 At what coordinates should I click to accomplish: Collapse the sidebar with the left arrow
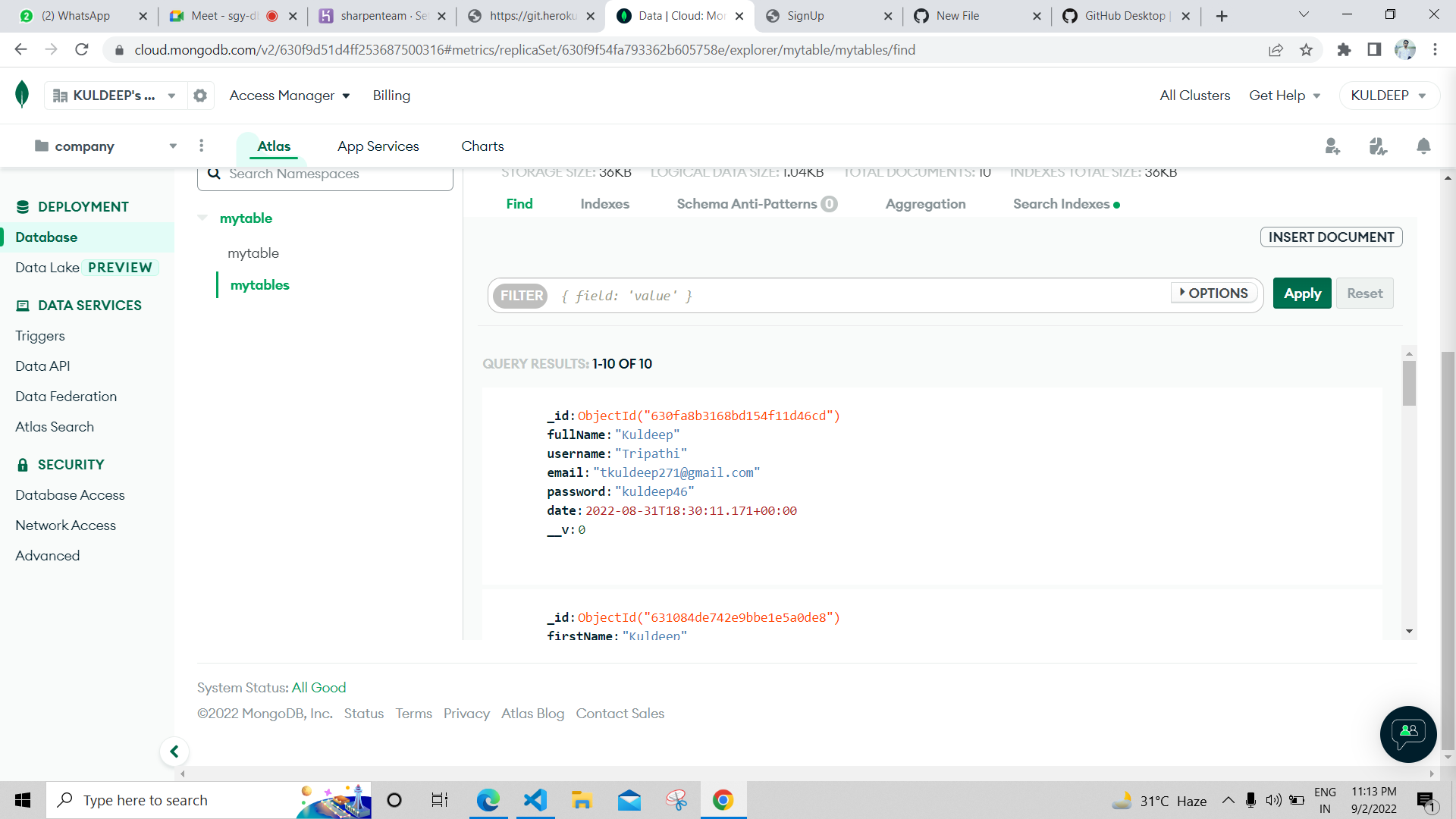point(174,751)
